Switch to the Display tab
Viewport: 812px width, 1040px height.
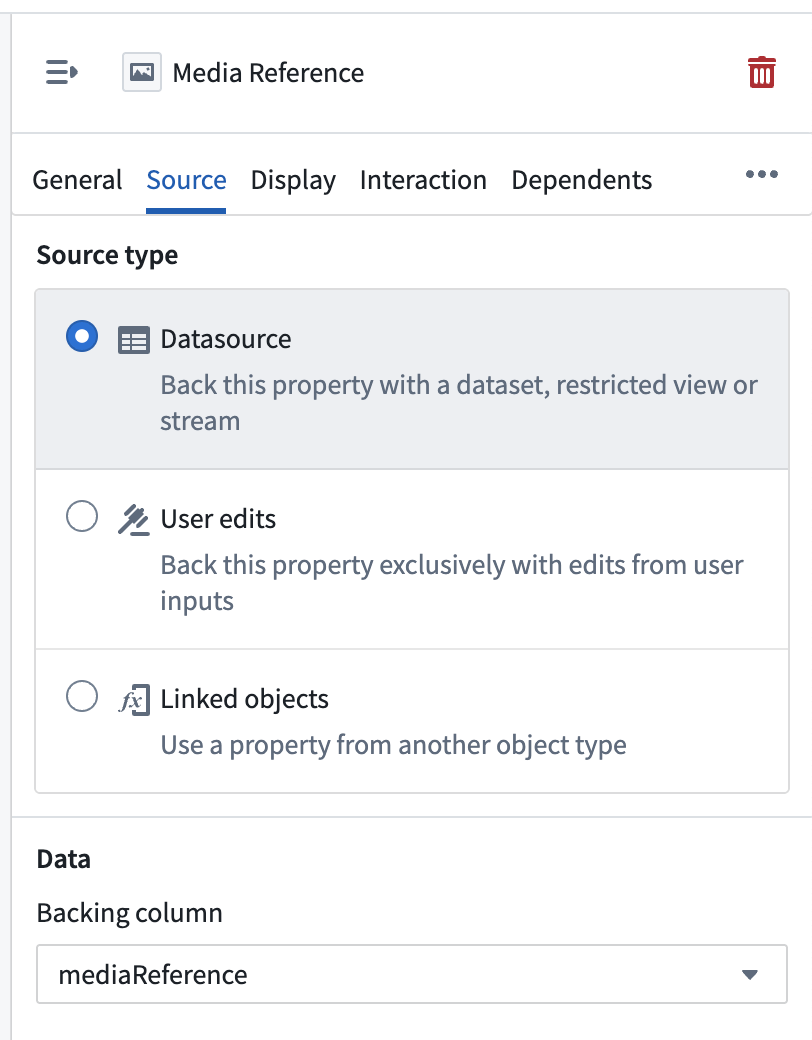[293, 180]
